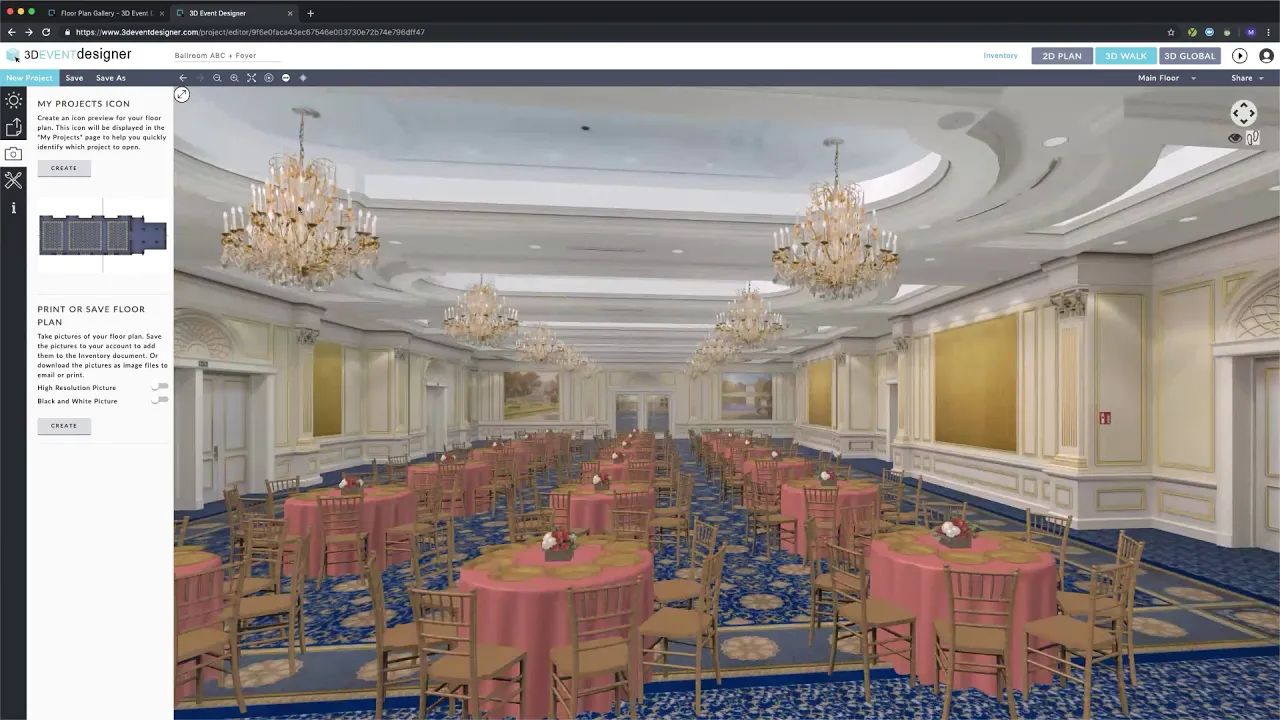Click the navigation direction pad control
This screenshot has width=1280, height=720.
[1243, 113]
